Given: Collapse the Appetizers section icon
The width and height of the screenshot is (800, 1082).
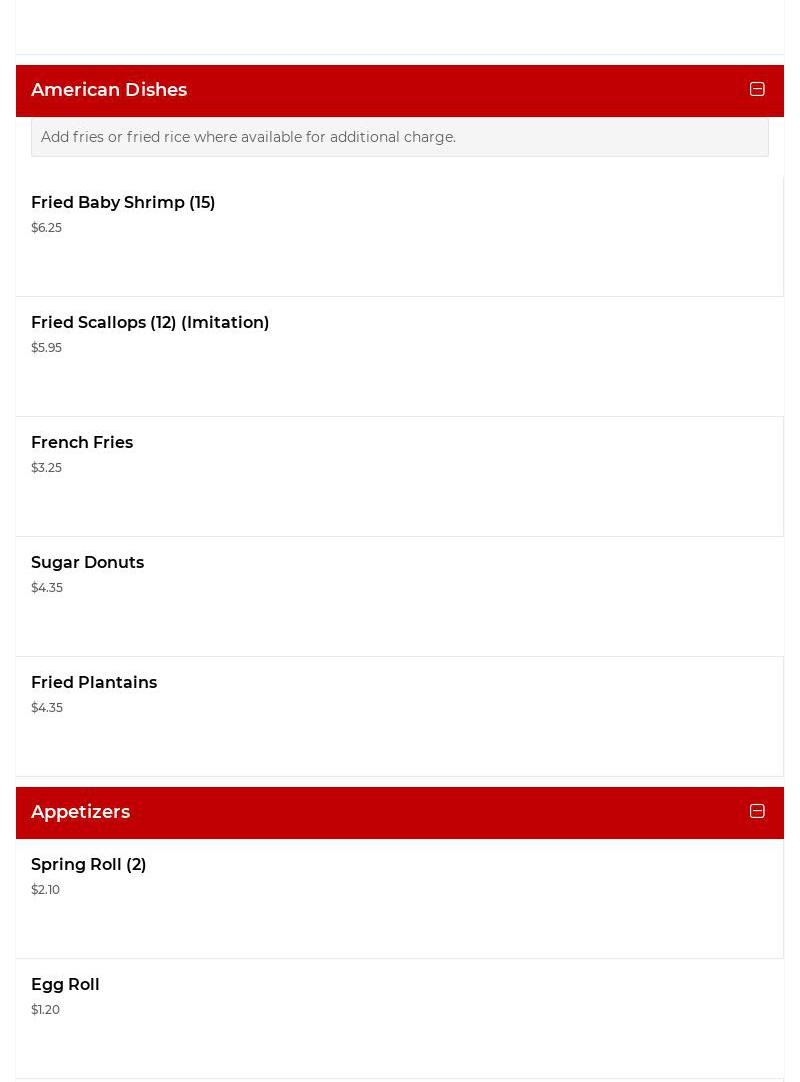Looking at the screenshot, I should (x=757, y=811).
